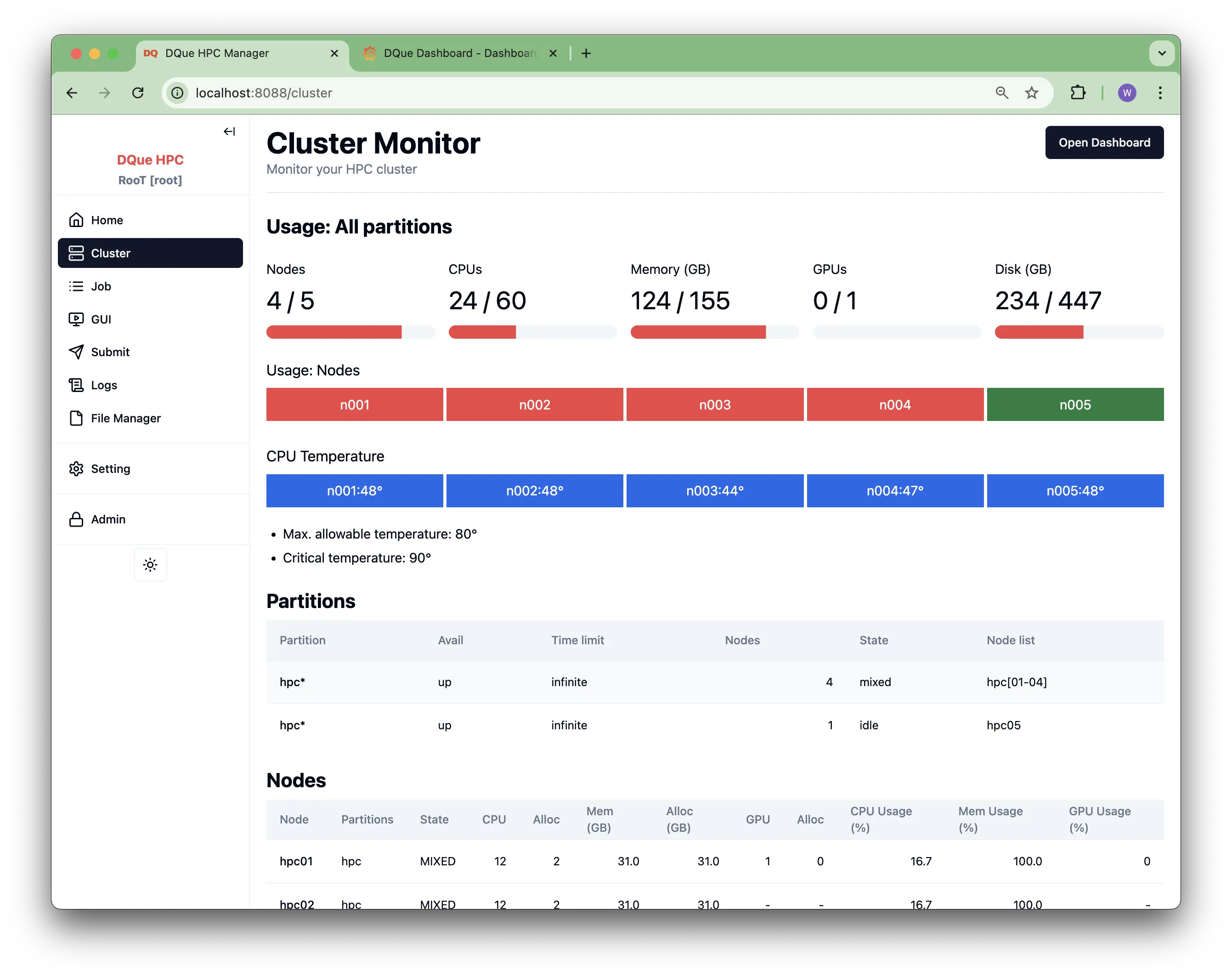The image size is (1232, 977).
Task: Toggle the light/dark theme sun icon
Action: pos(150,564)
